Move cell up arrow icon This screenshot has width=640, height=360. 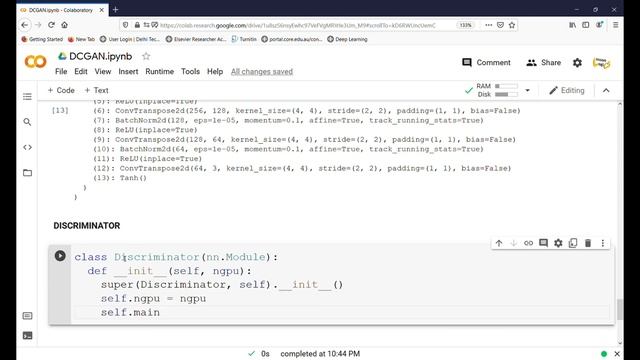coord(499,243)
